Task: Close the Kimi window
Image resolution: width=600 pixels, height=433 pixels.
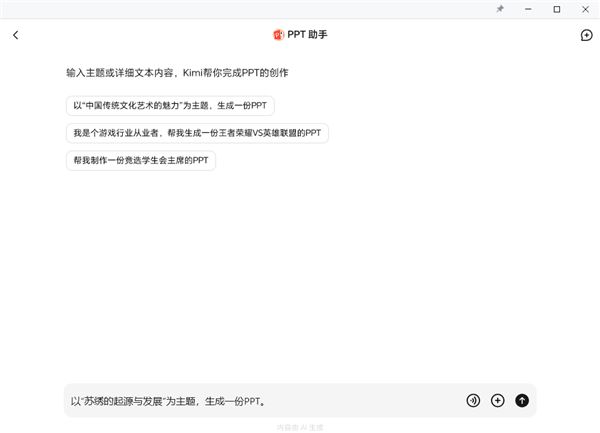Action: 585,9
